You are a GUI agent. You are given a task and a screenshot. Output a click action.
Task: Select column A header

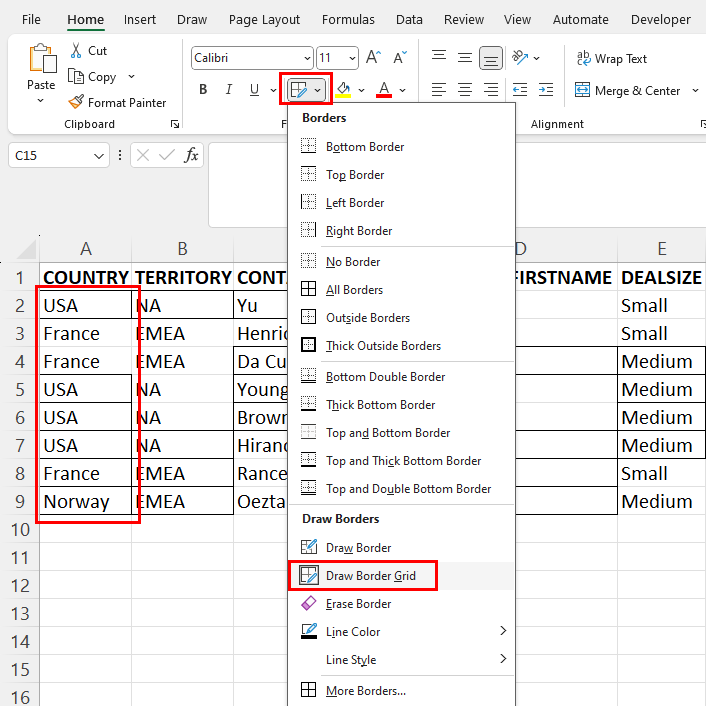[x=86, y=249]
